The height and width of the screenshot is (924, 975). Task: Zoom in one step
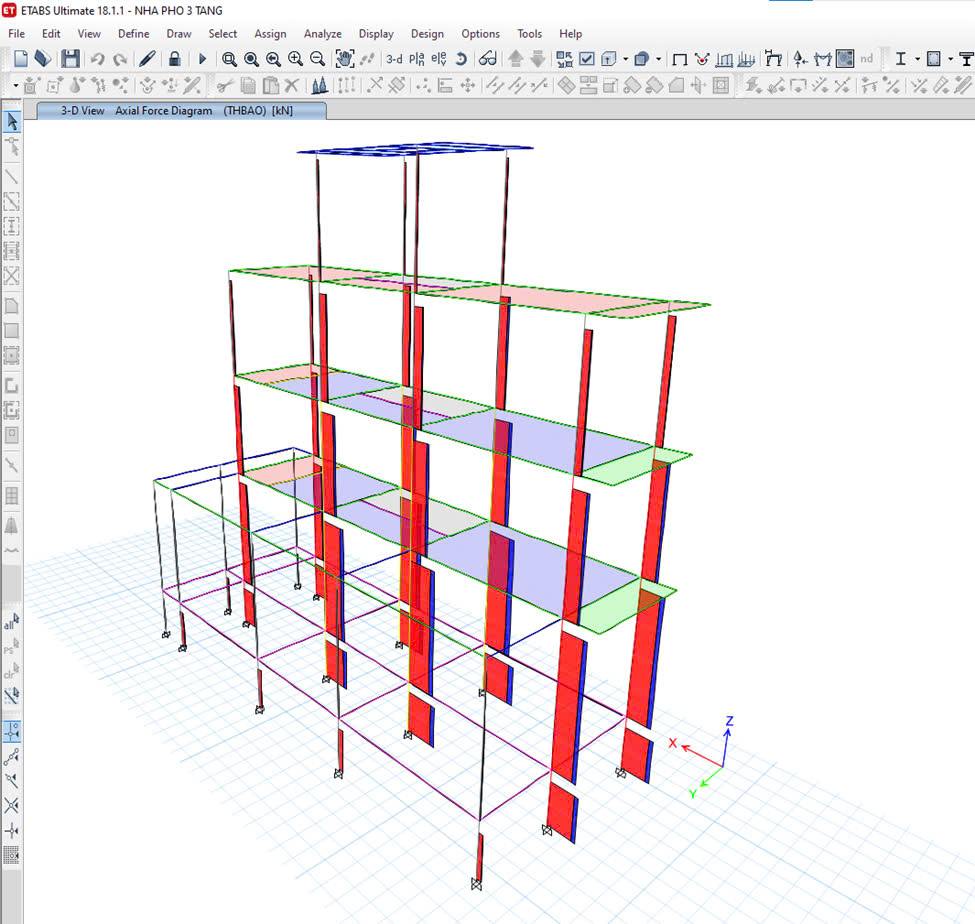coord(295,59)
